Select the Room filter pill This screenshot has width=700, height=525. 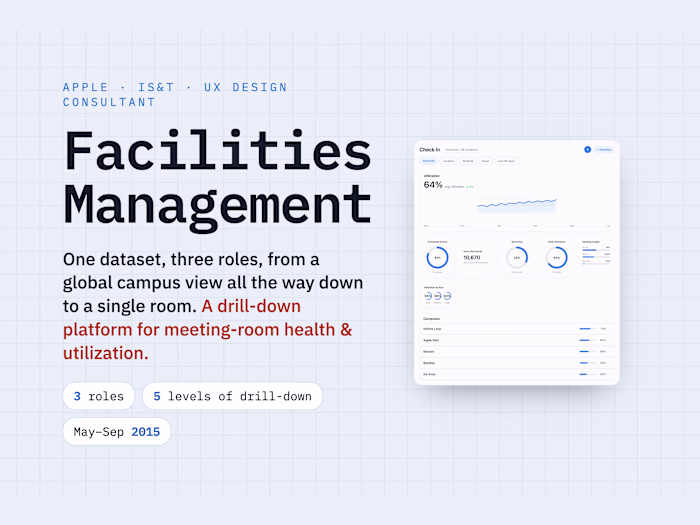click(x=486, y=161)
